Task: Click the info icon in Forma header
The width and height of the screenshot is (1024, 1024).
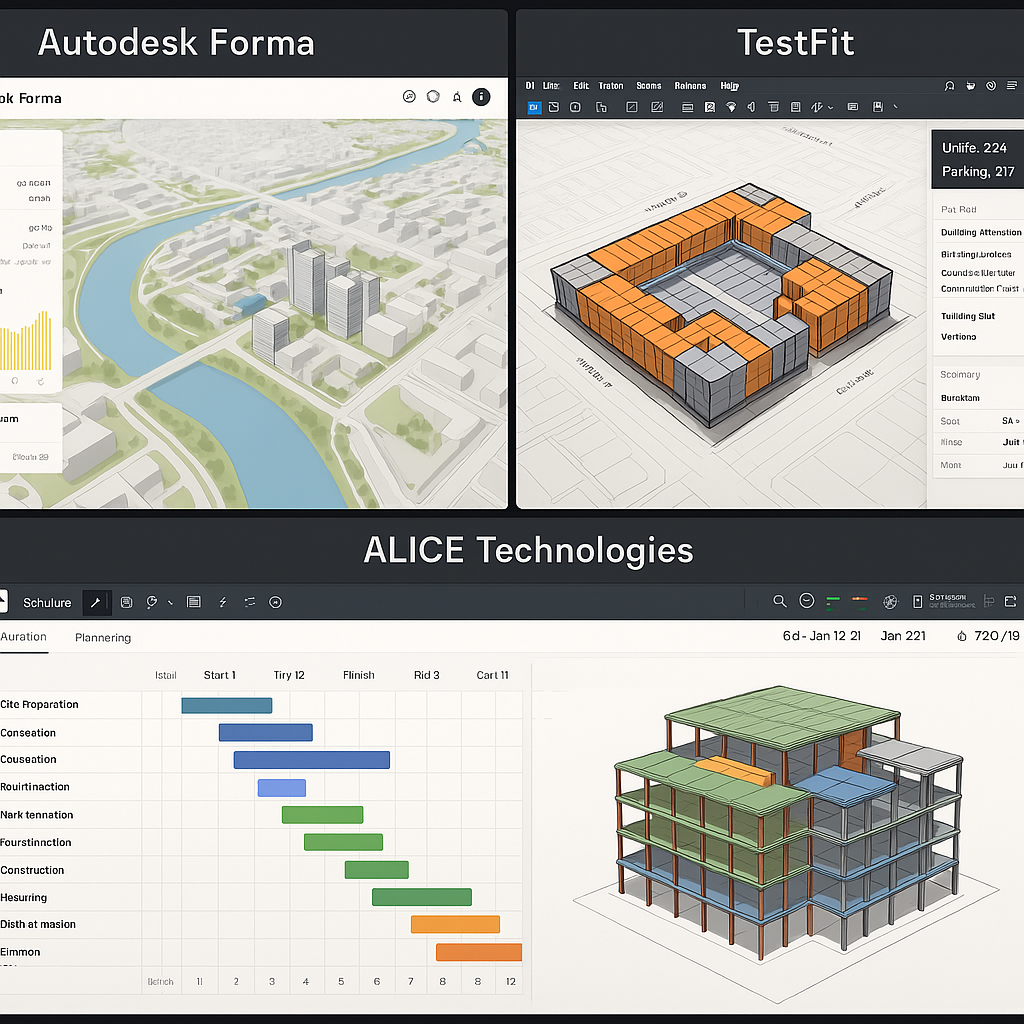Action: click(x=481, y=97)
